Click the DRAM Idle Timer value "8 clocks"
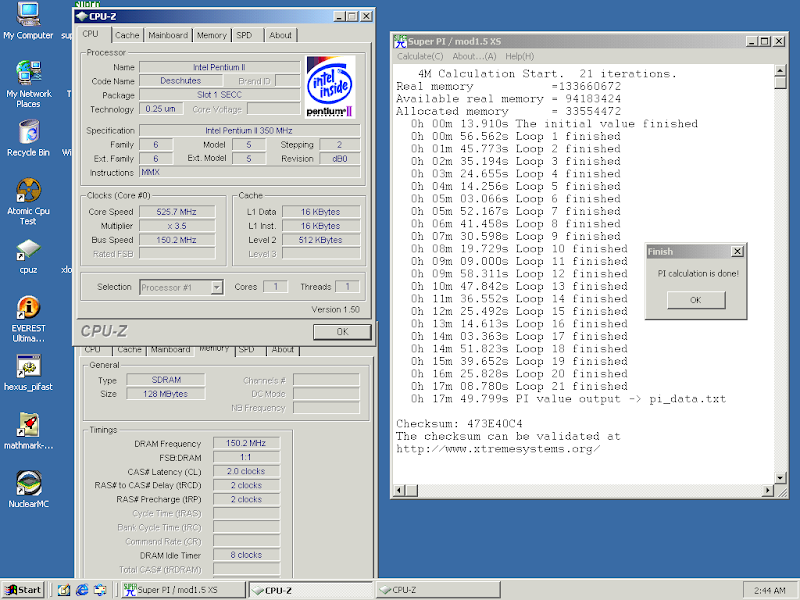 [x=246, y=555]
